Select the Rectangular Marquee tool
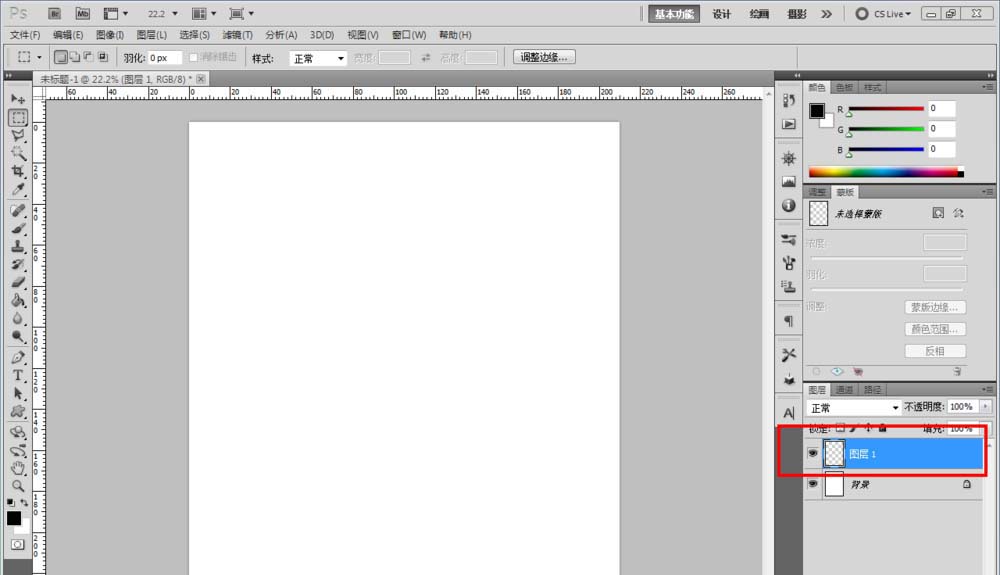1000x575 pixels. coord(18,117)
